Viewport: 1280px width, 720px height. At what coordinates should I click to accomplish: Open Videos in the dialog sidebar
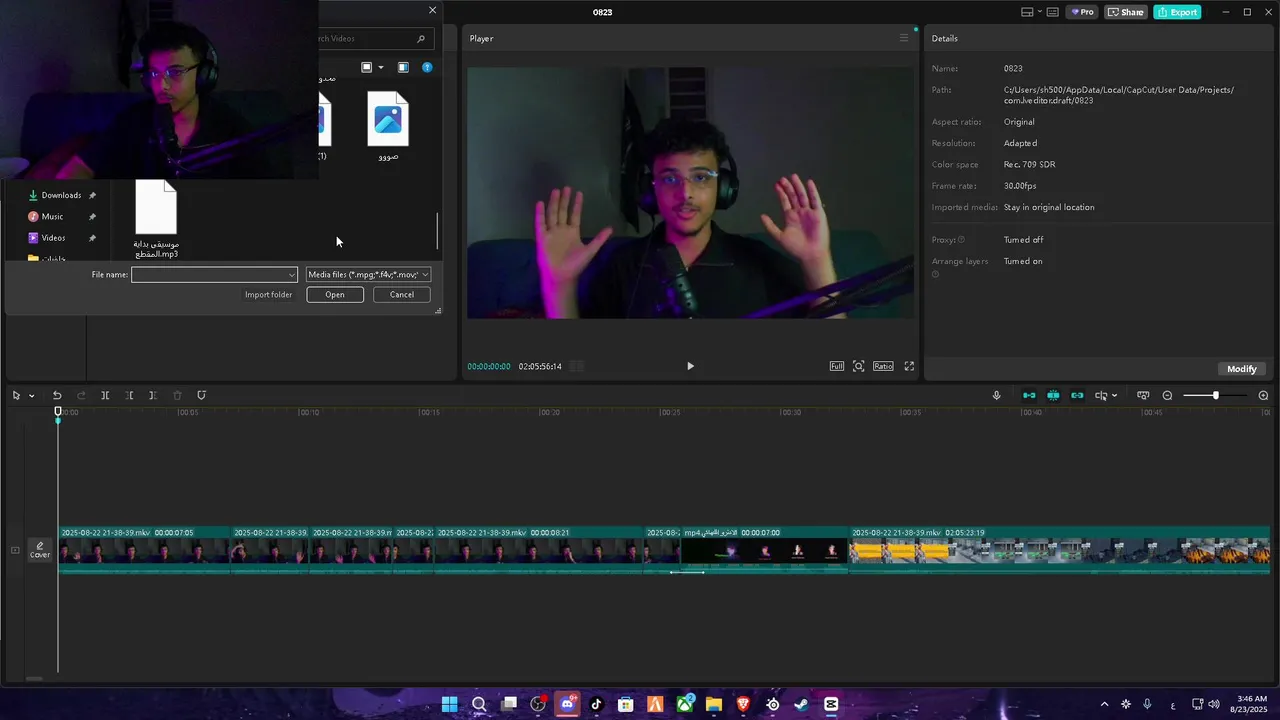(53, 238)
